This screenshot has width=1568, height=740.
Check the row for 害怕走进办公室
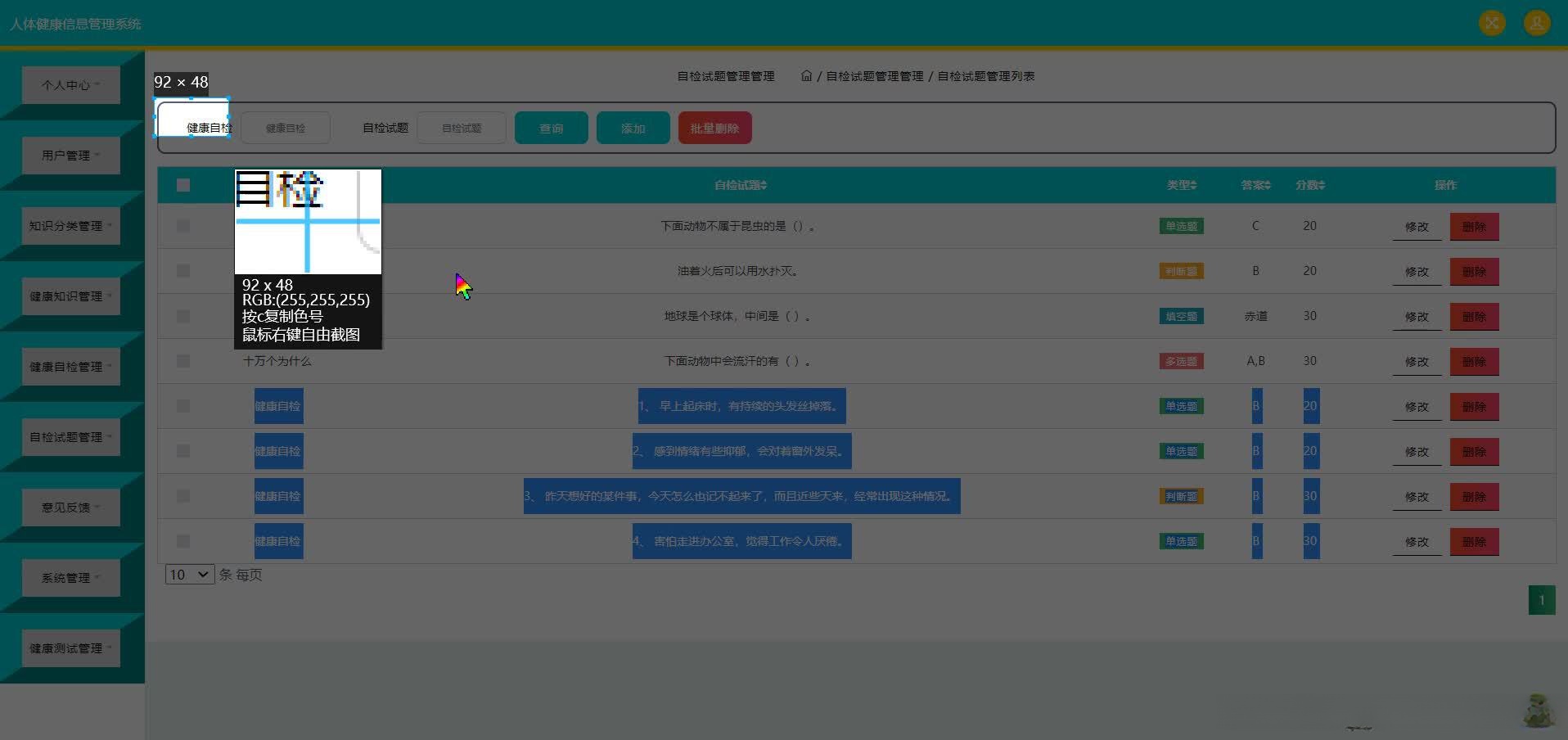tap(183, 541)
